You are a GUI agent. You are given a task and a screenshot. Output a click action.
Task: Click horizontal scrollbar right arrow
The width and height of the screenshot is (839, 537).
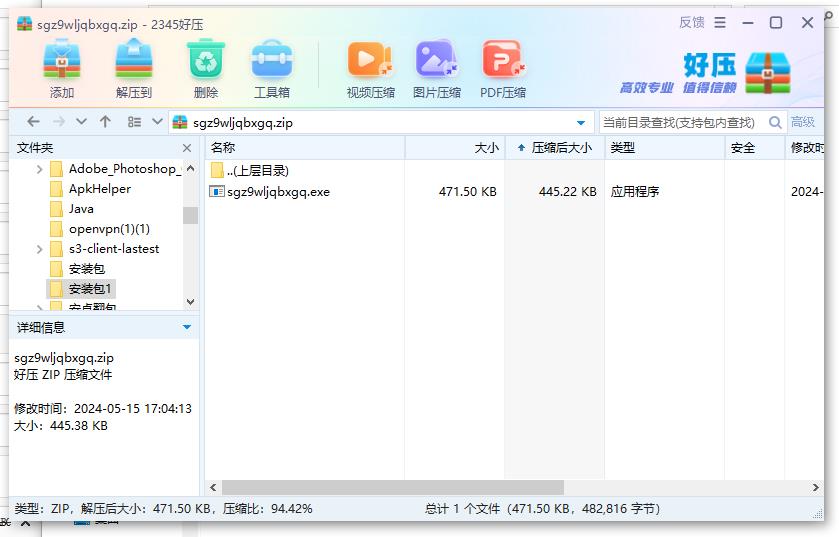pos(815,487)
